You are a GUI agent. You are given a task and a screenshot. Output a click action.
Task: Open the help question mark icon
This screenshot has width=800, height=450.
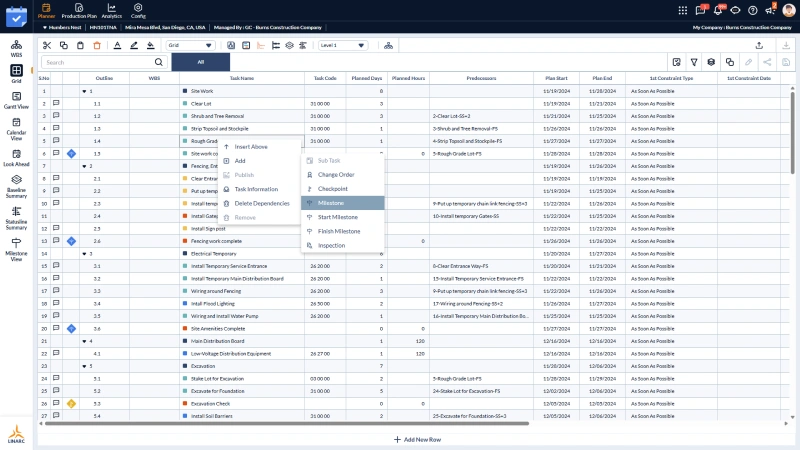coord(753,10)
